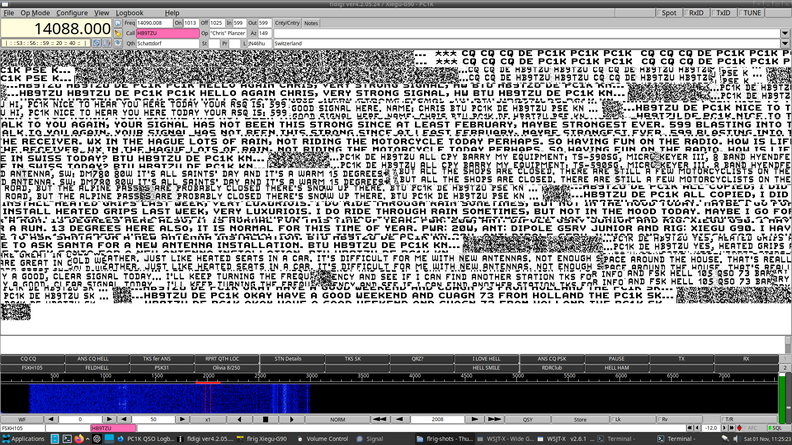Click the Call field containing HB9TZU

pos(164,33)
